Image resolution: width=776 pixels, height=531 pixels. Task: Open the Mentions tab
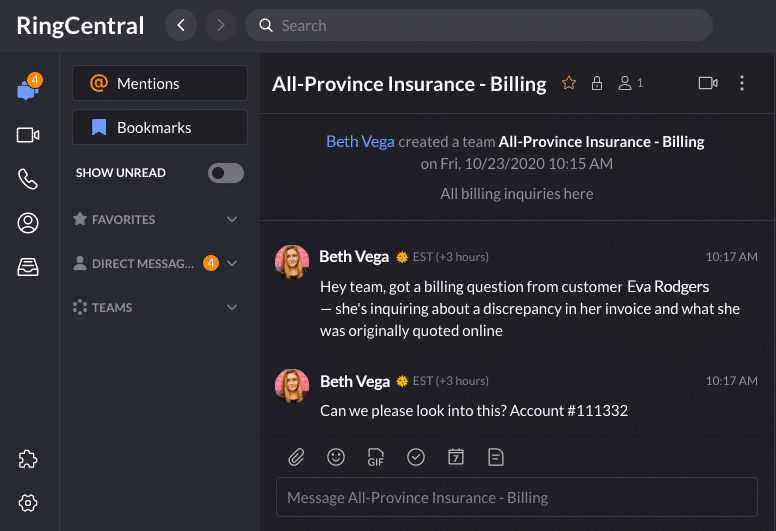[160, 84]
